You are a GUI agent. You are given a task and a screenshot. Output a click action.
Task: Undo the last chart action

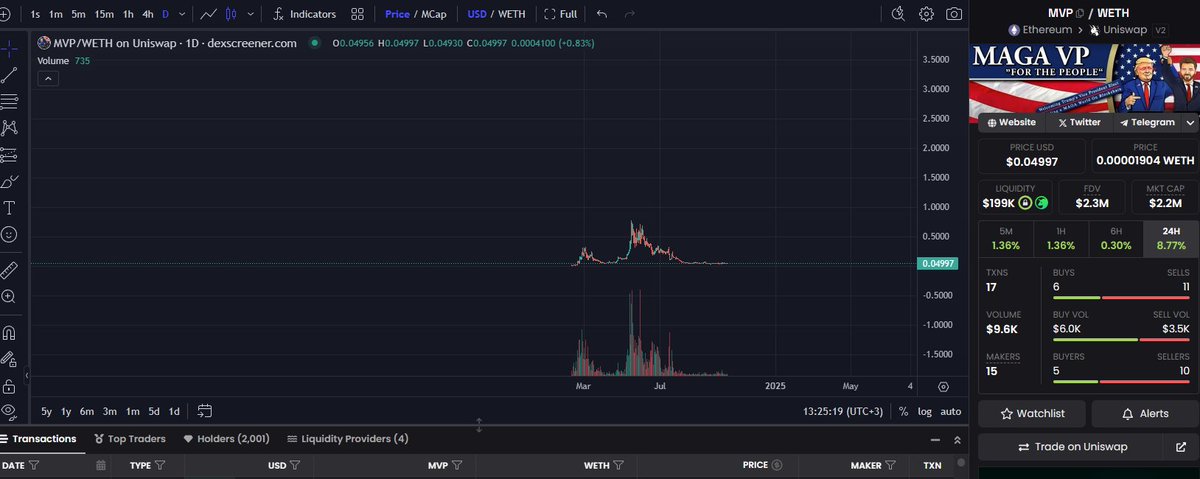point(601,14)
